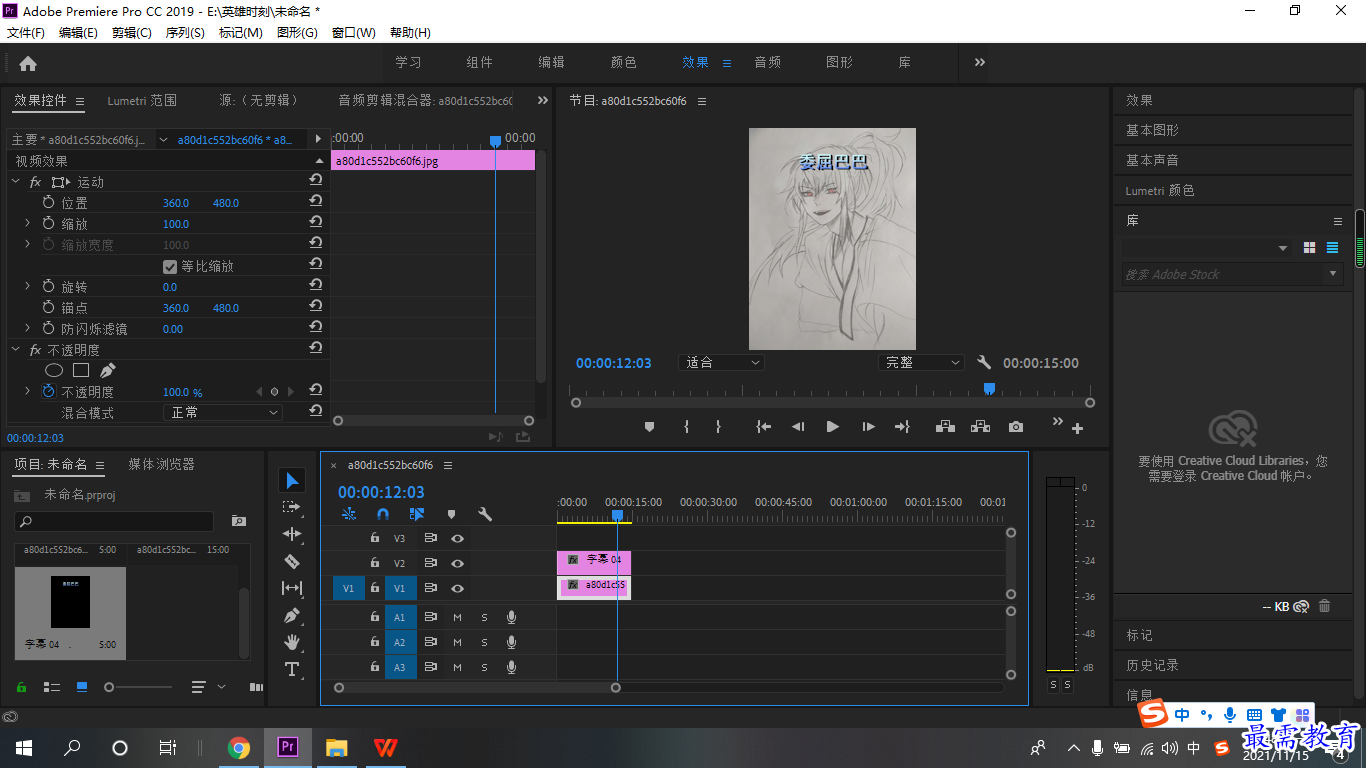
Task: Open Button Editor plus icon
Action: coord(1077,429)
